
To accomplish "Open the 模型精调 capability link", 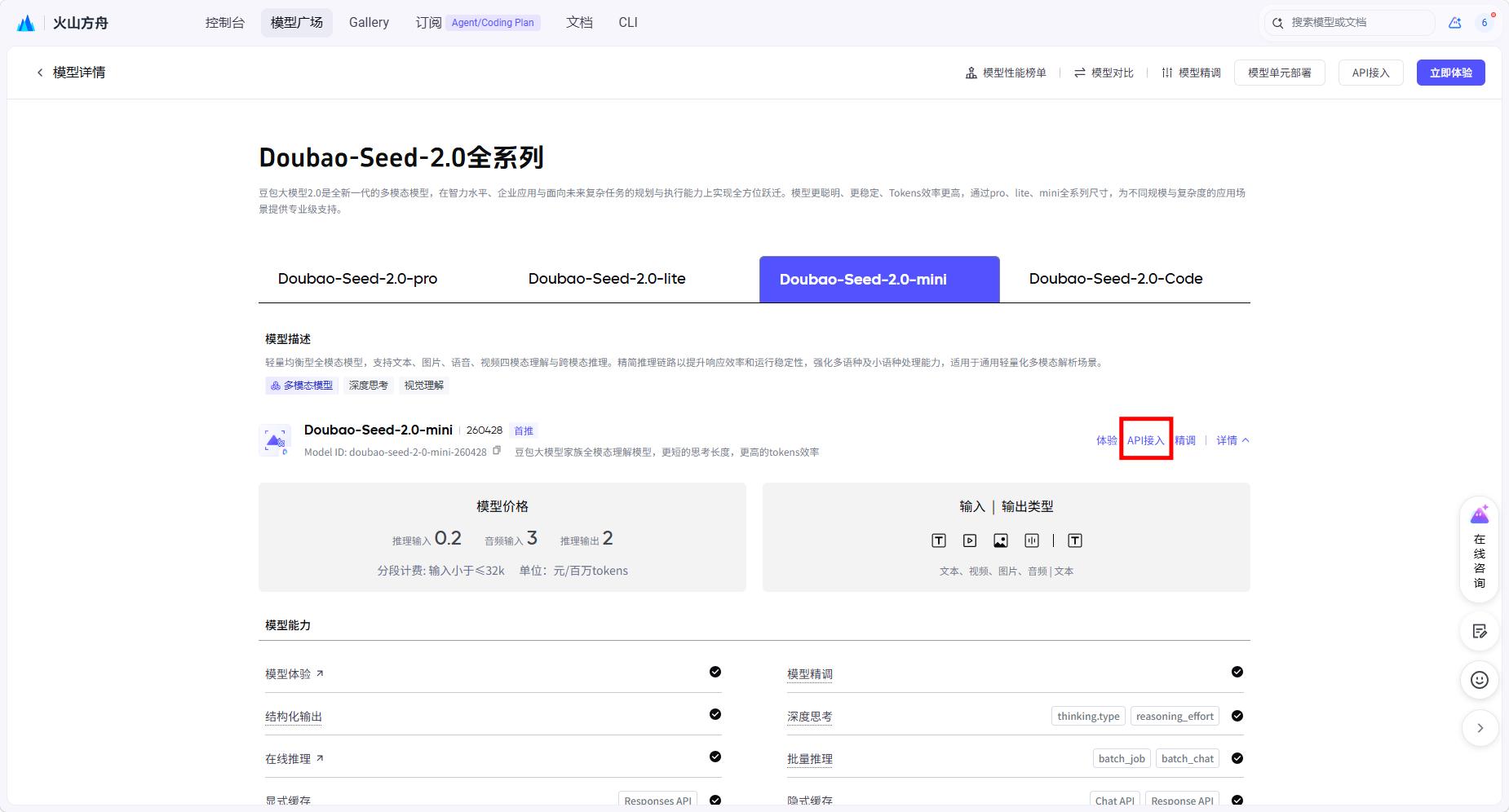I will pyautogui.click(x=810, y=673).
